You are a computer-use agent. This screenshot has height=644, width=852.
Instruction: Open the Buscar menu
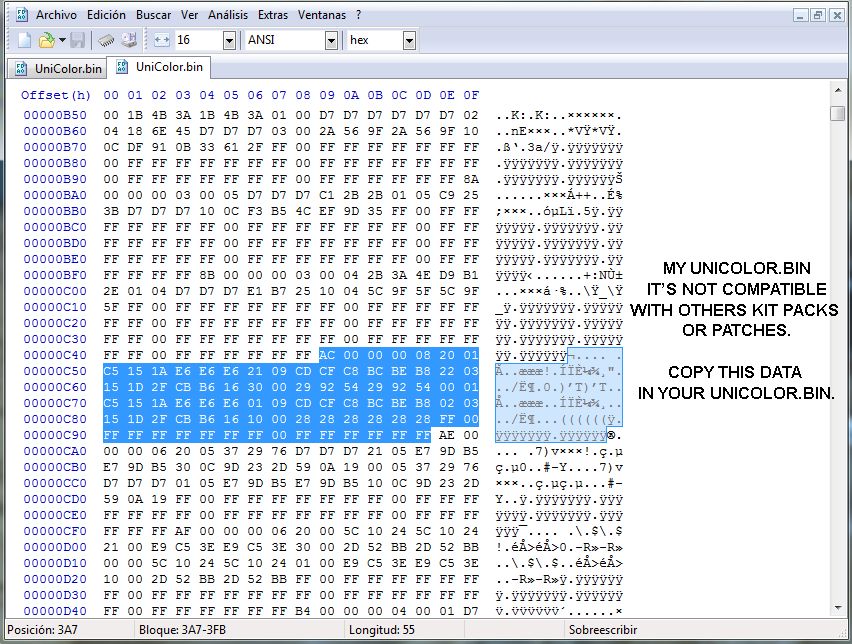coord(153,15)
